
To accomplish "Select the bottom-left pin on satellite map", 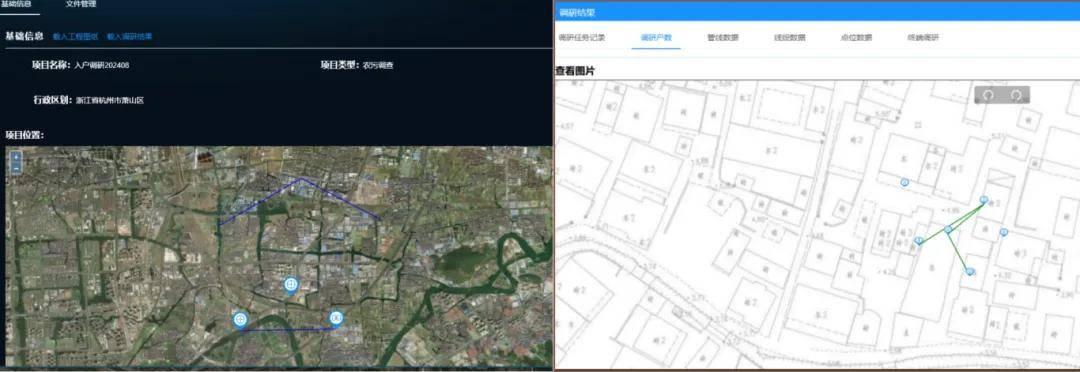I will click(x=240, y=320).
